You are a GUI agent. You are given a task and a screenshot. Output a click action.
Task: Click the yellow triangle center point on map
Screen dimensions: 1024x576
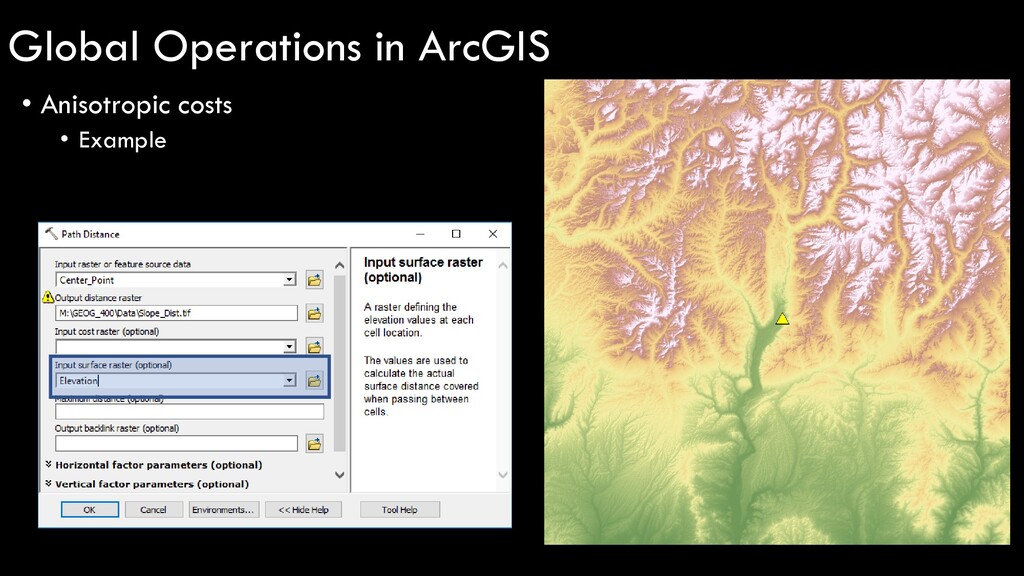(x=782, y=319)
